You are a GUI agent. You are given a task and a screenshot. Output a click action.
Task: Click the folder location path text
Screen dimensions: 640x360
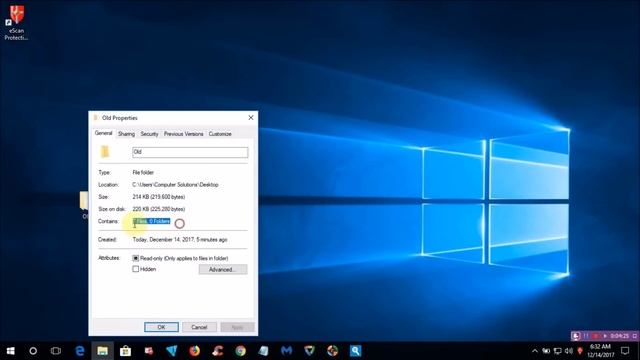[176, 185]
